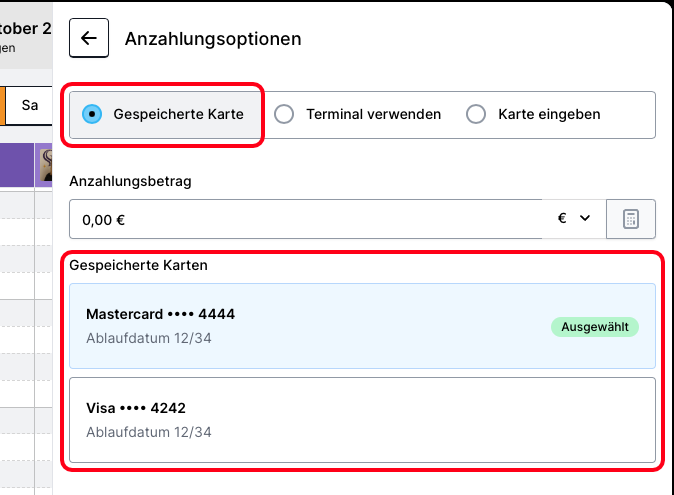The image size is (674, 495).
Task: Click Mastercard's Ablaufdatum 12/34 text
Action: (x=149, y=338)
